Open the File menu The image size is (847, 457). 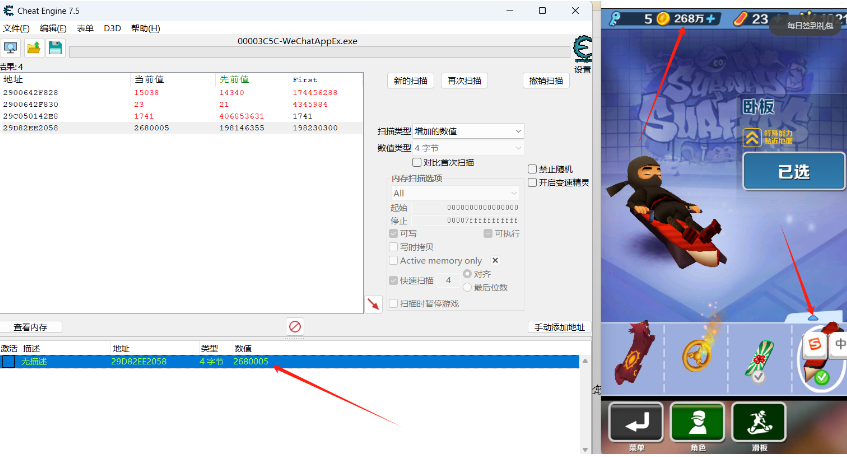point(16,28)
